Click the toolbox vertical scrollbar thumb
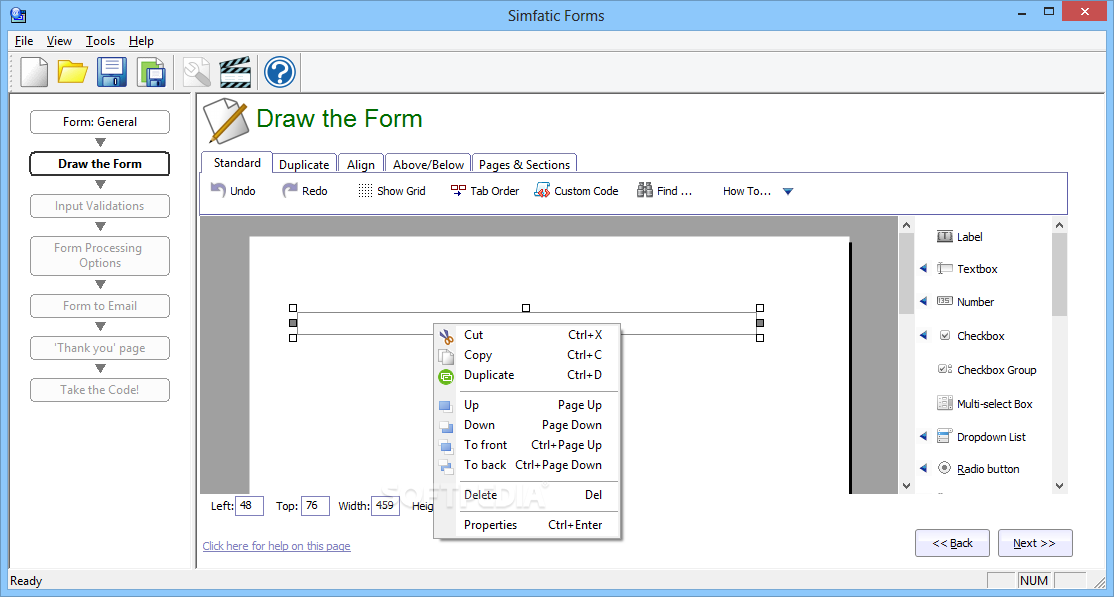 1059,274
